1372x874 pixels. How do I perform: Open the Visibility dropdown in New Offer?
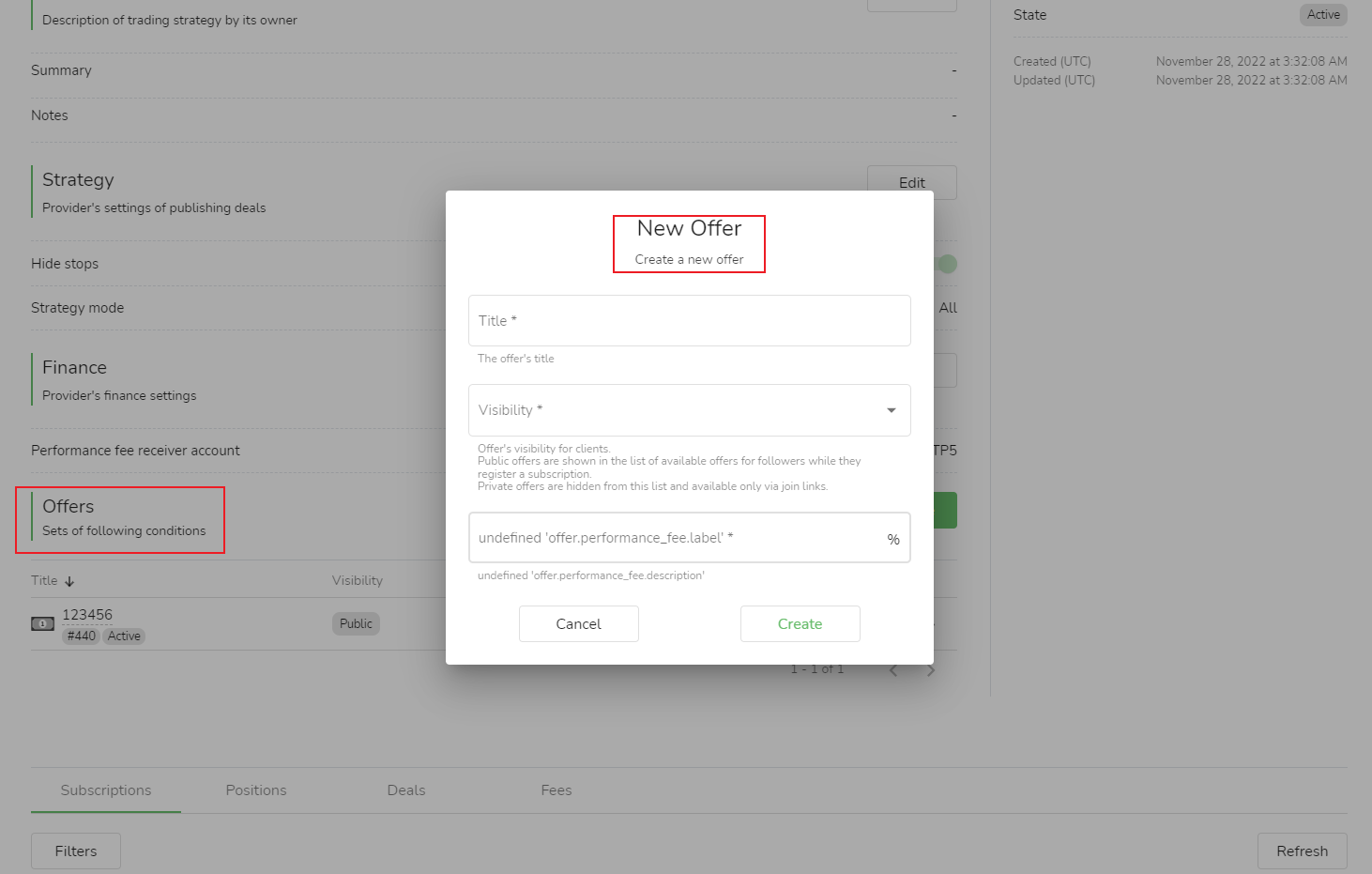tap(676, 410)
